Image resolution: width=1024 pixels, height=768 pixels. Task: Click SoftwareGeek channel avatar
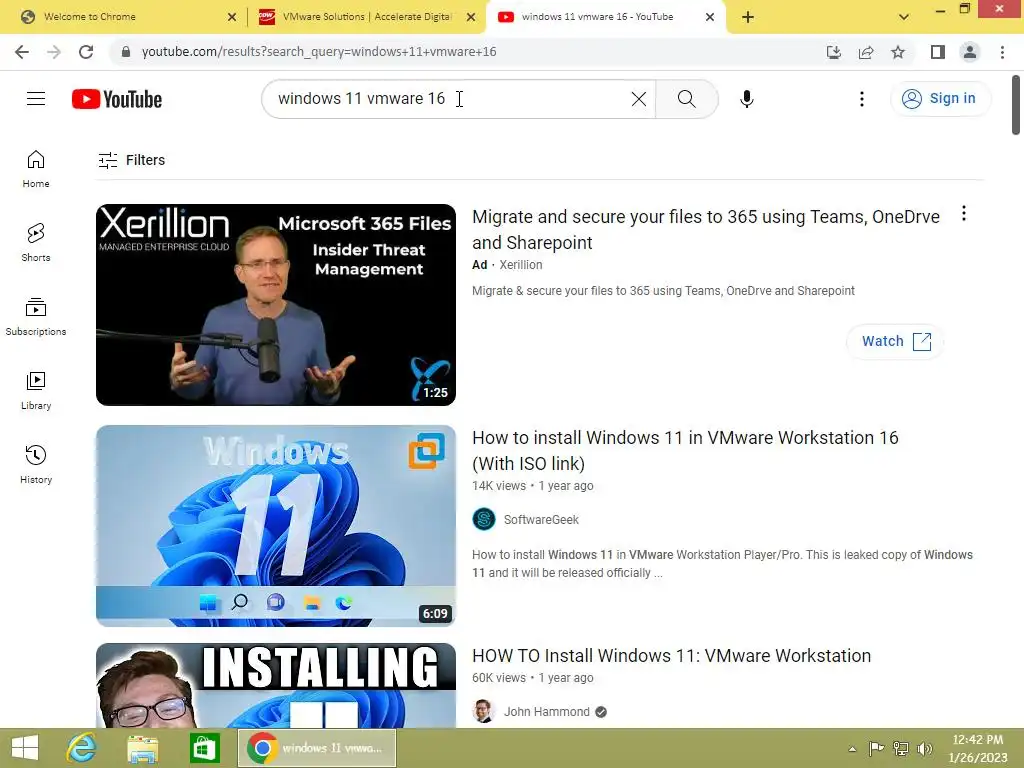click(x=484, y=520)
